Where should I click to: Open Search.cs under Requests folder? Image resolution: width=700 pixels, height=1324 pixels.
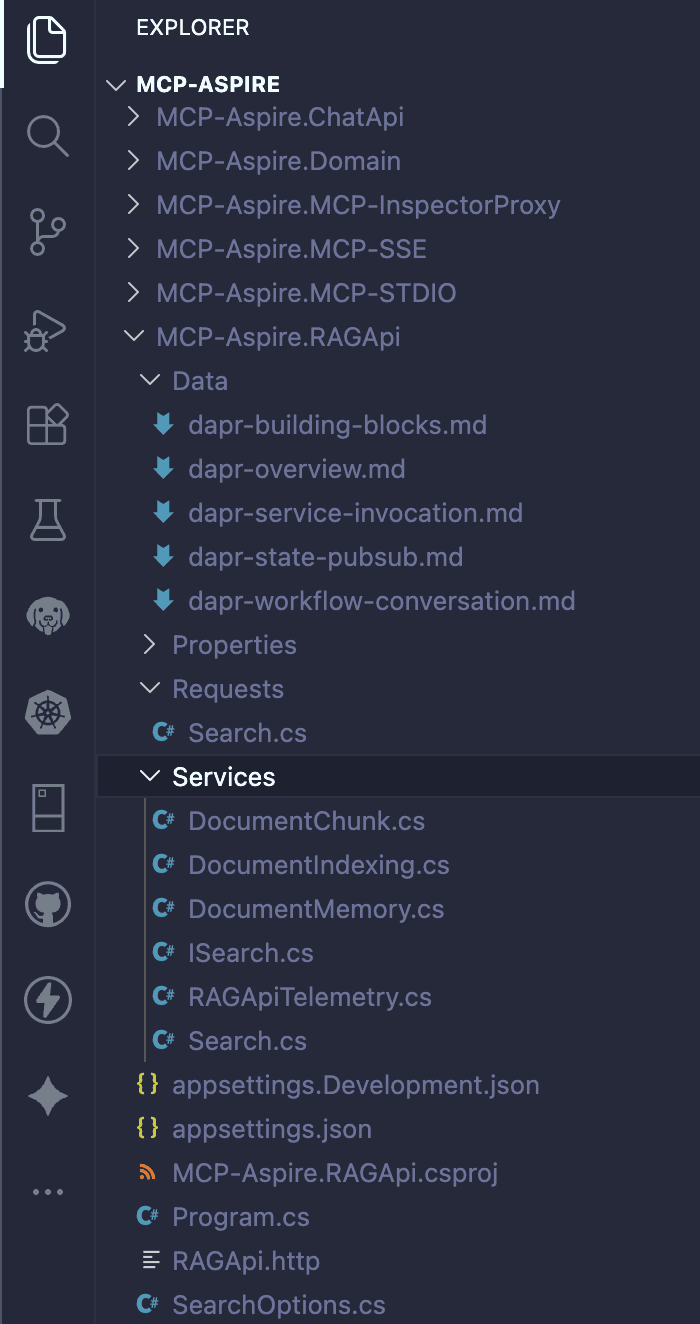[x=247, y=733]
